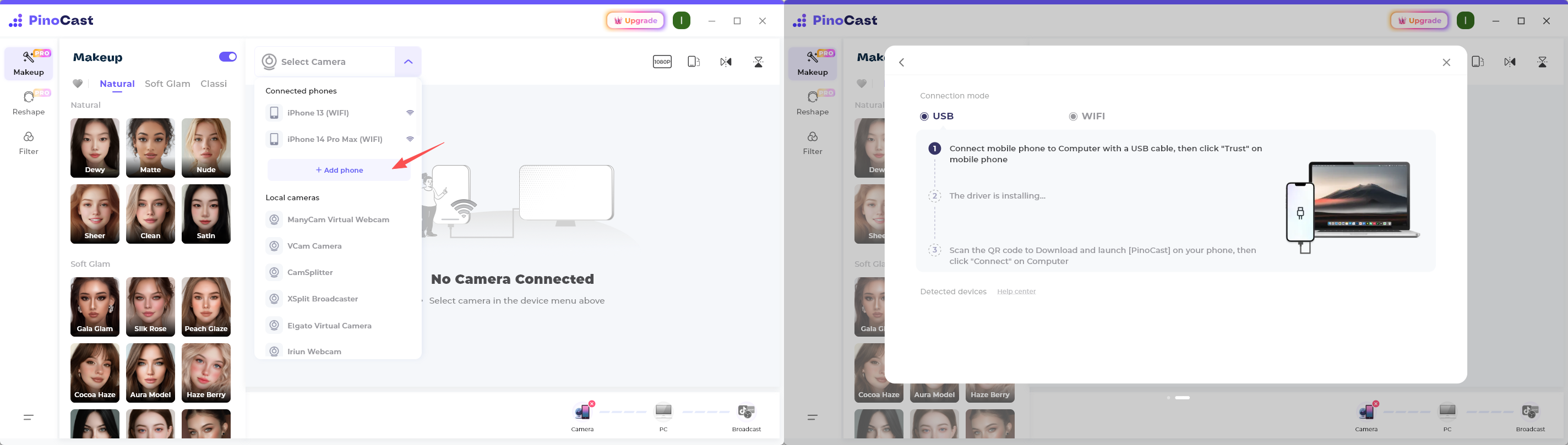Apply Dewy makeup preset in left window
The height and width of the screenshot is (445, 1568).
point(95,148)
